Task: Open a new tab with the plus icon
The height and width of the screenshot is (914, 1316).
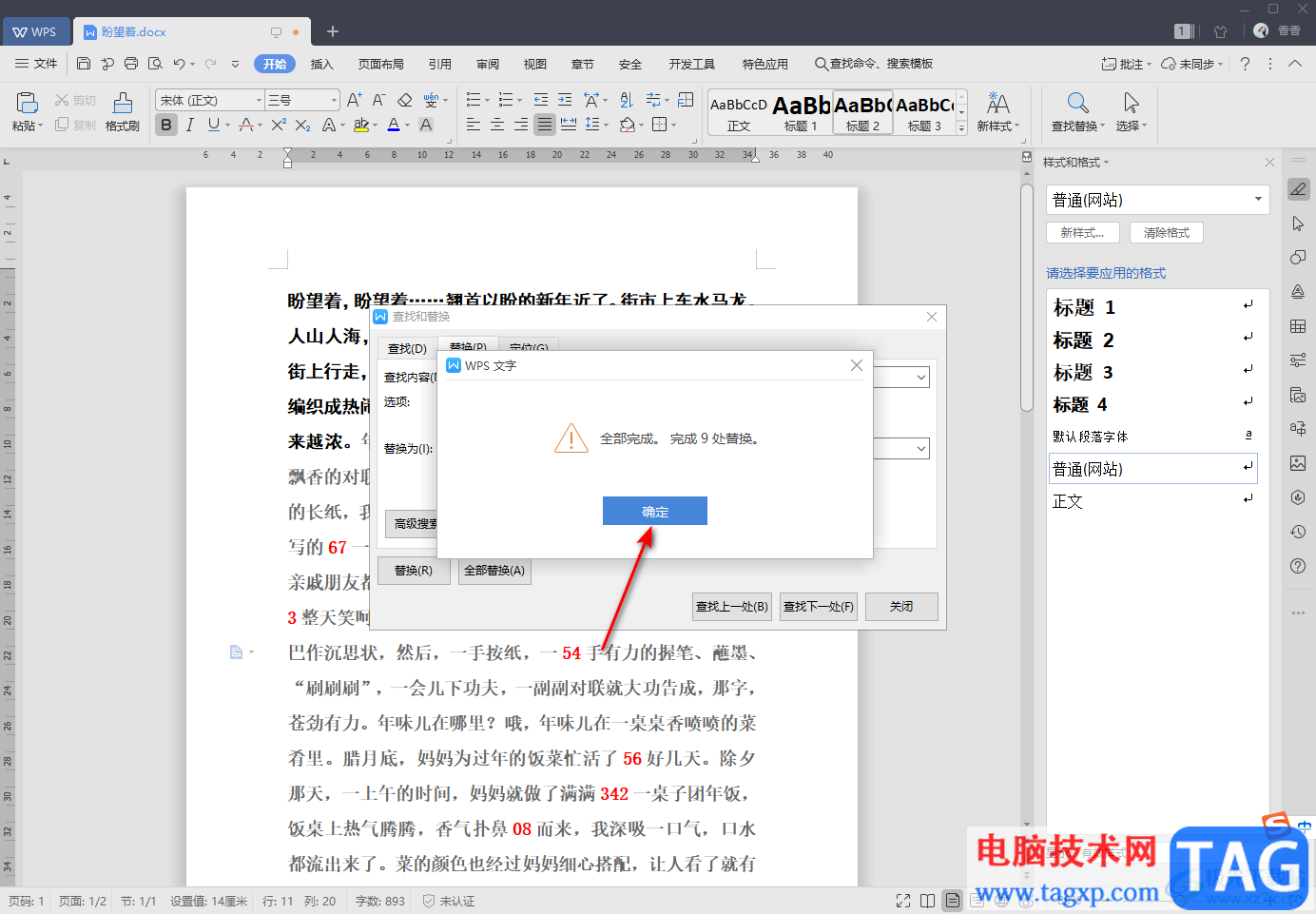Action: (333, 31)
